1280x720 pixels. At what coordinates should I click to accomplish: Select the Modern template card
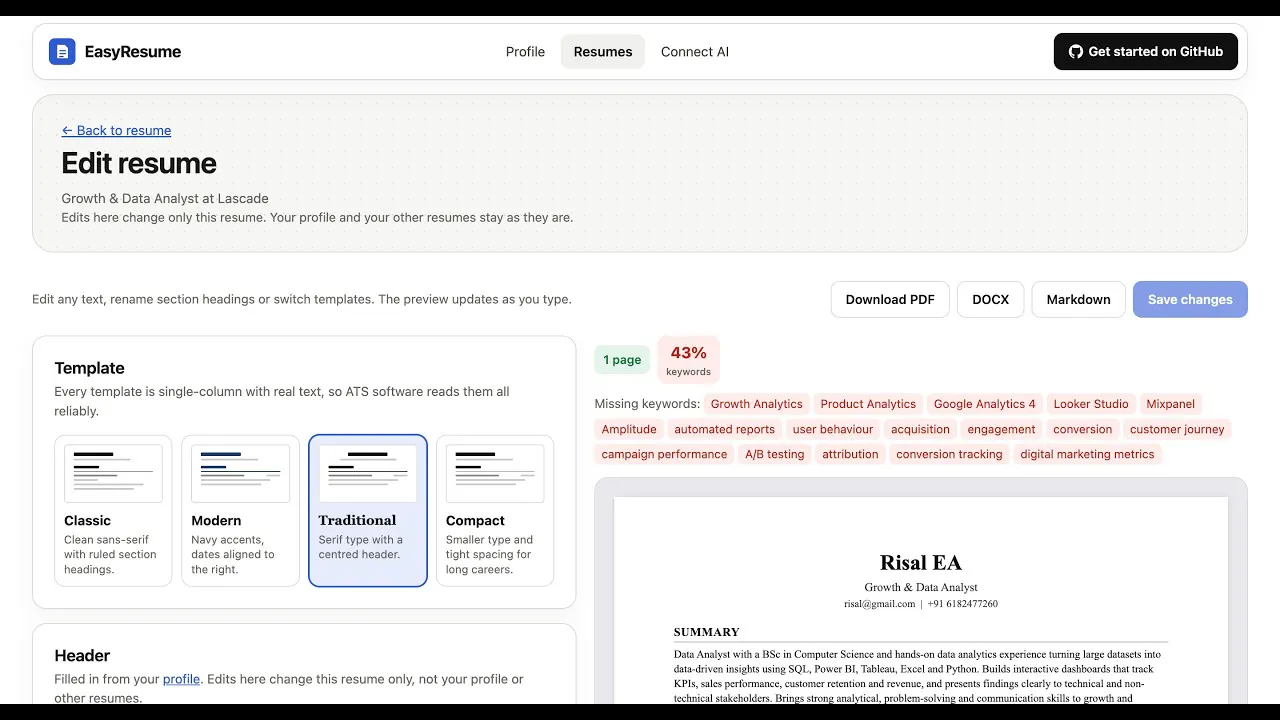240,510
